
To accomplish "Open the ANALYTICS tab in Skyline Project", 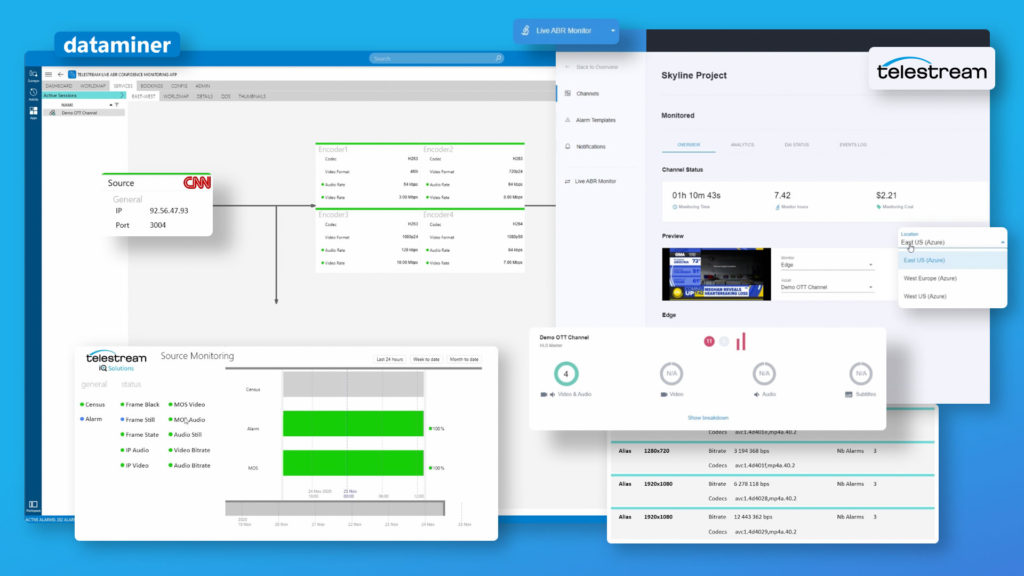I will (742, 145).
